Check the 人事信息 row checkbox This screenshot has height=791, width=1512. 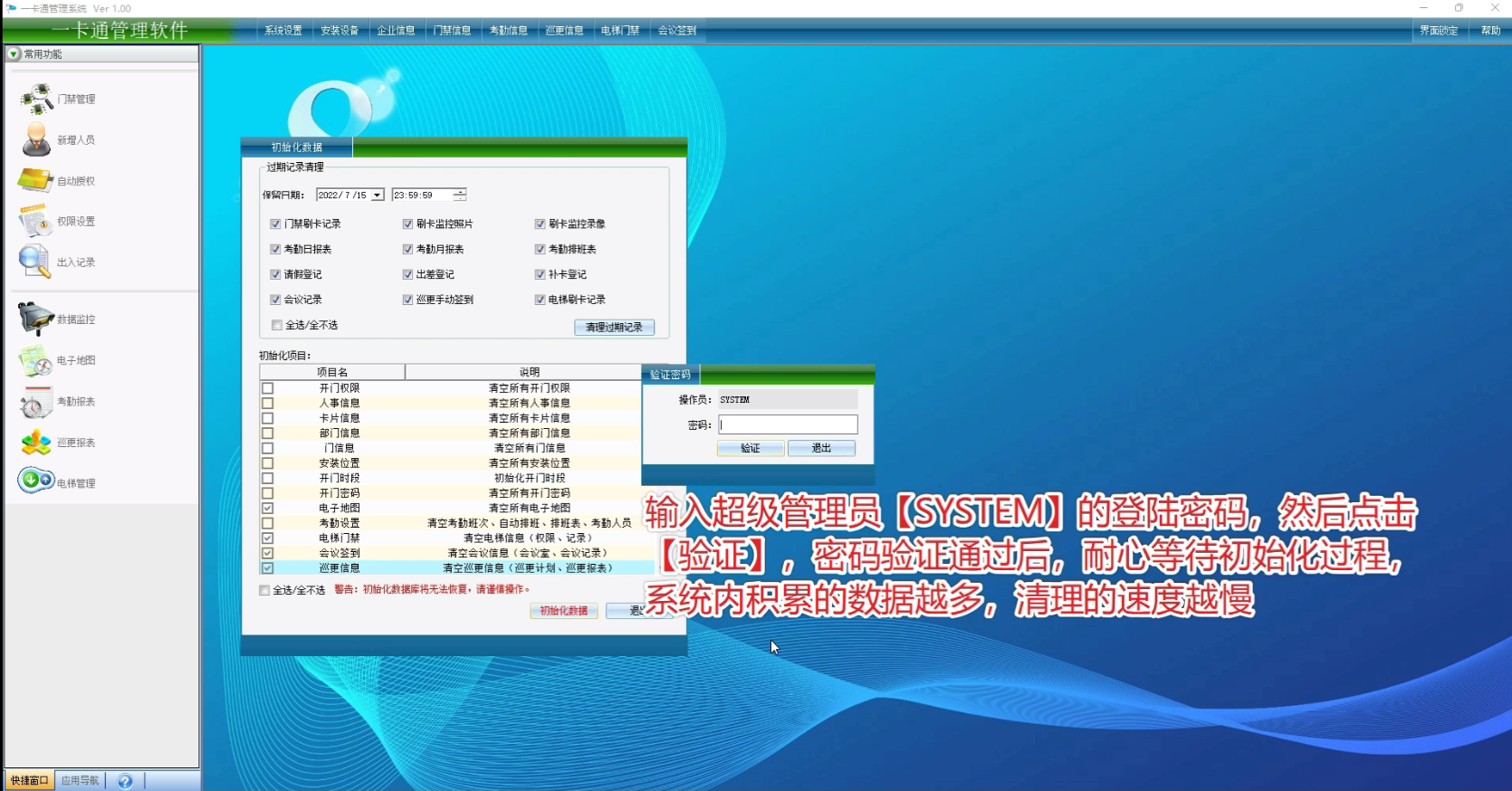pyautogui.click(x=267, y=404)
